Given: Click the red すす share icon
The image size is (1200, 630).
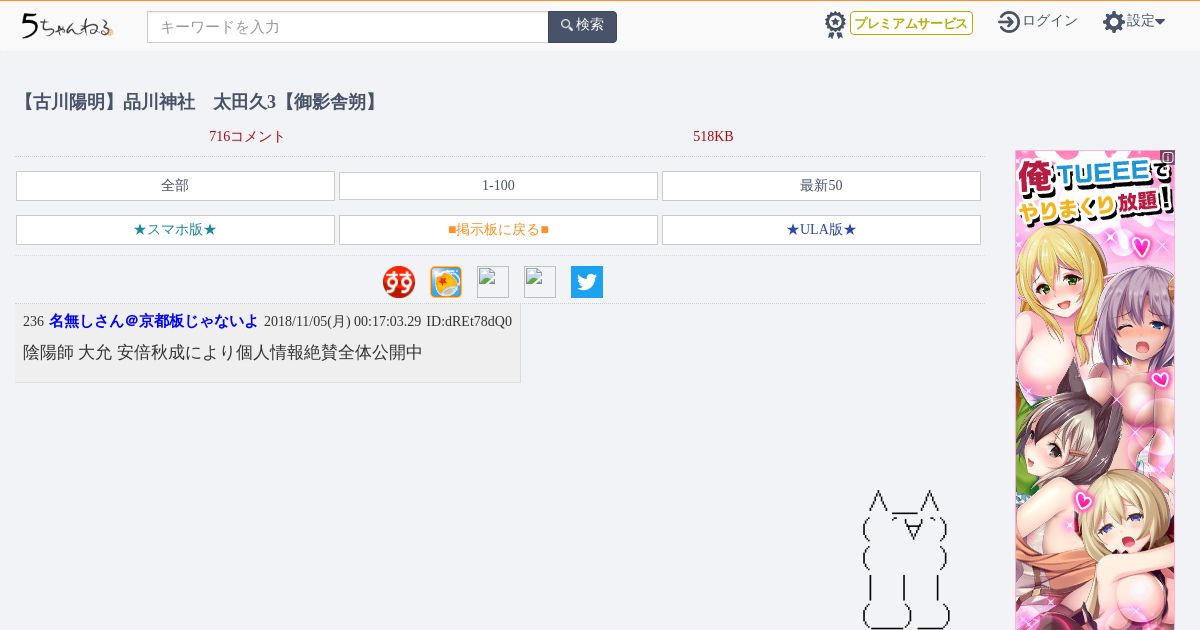Looking at the screenshot, I should [399, 282].
